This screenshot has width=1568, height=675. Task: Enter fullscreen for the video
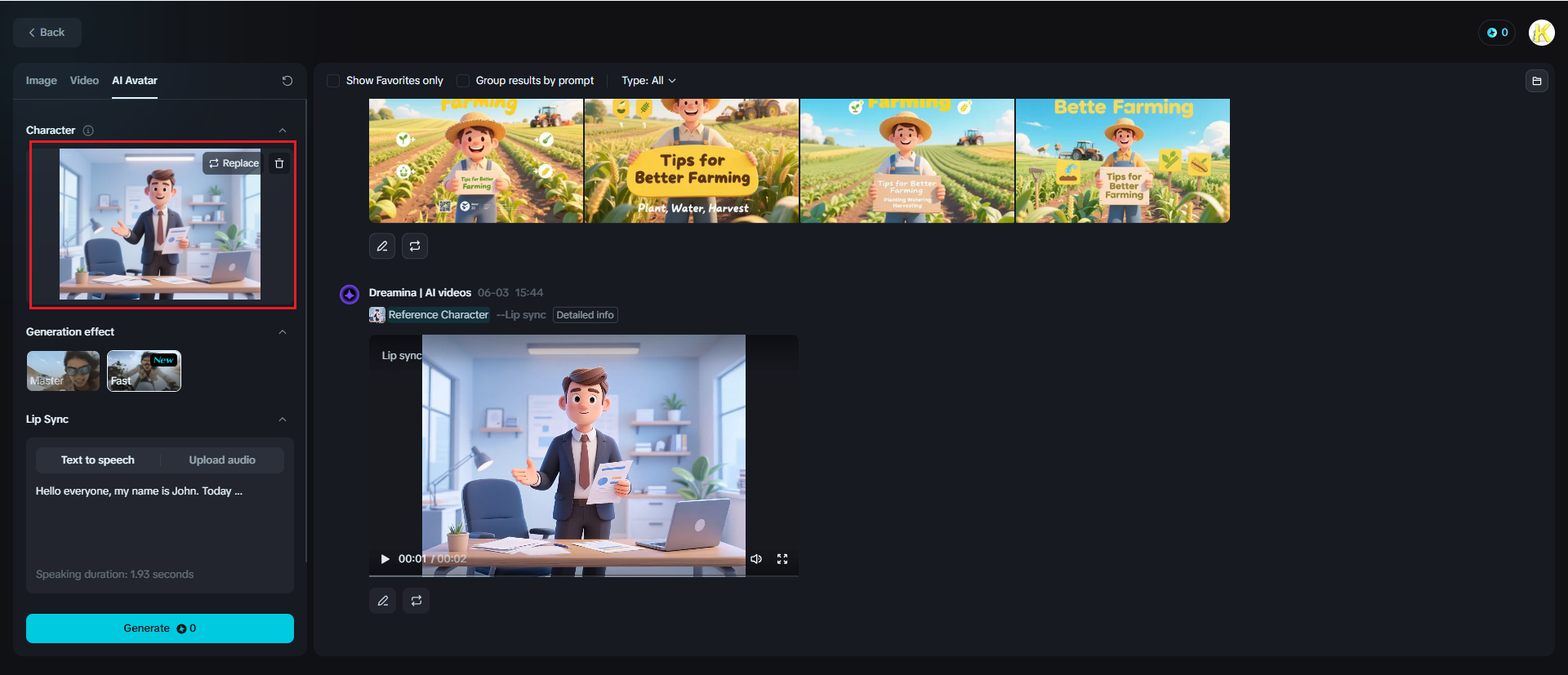(x=782, y=559)
